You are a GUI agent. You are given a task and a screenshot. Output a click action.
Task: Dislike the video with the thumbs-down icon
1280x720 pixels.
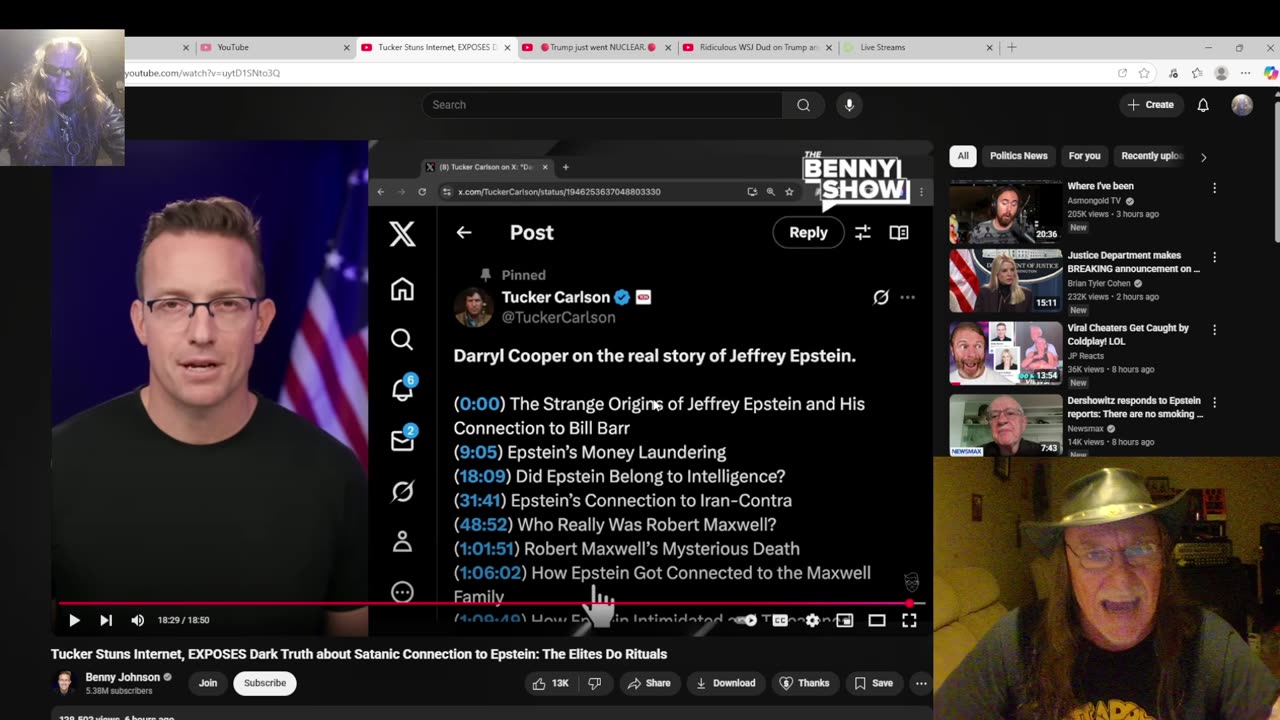point(594,683)
